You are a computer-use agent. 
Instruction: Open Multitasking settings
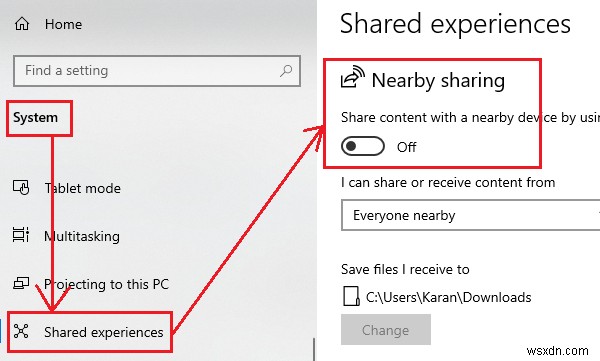click(x=82, y=236)
